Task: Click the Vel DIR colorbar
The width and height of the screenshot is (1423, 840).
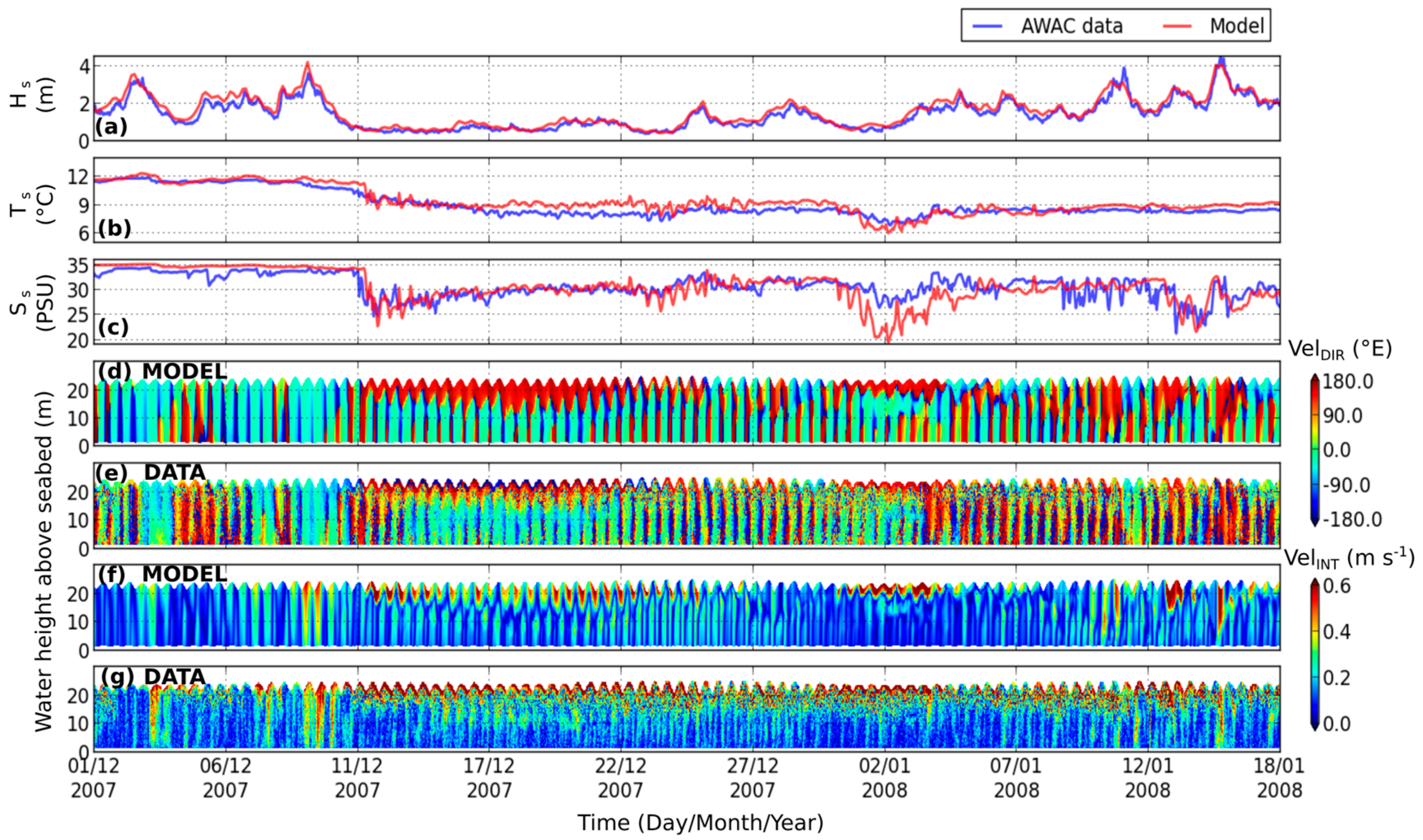Action: (x=1315, y=450)
